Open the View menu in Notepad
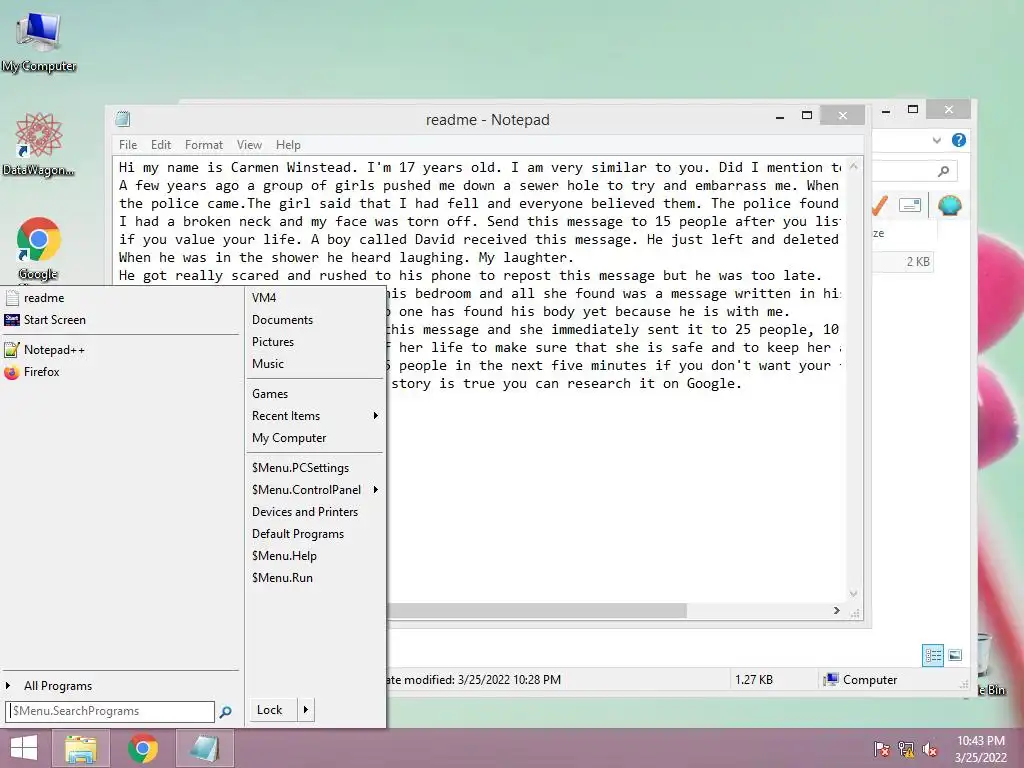The image size is (1024, 768). [x=249, y=145]
